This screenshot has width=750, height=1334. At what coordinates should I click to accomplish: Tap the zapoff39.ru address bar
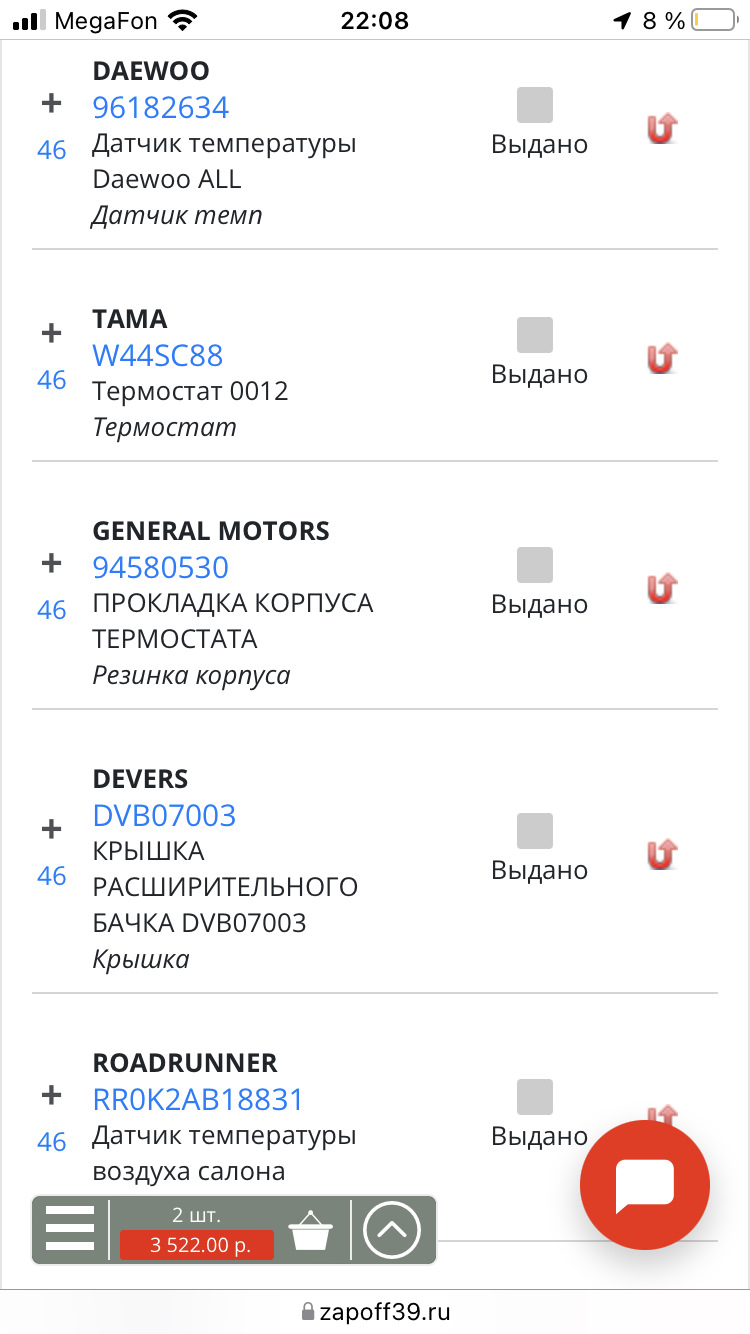coord(375,1311)
